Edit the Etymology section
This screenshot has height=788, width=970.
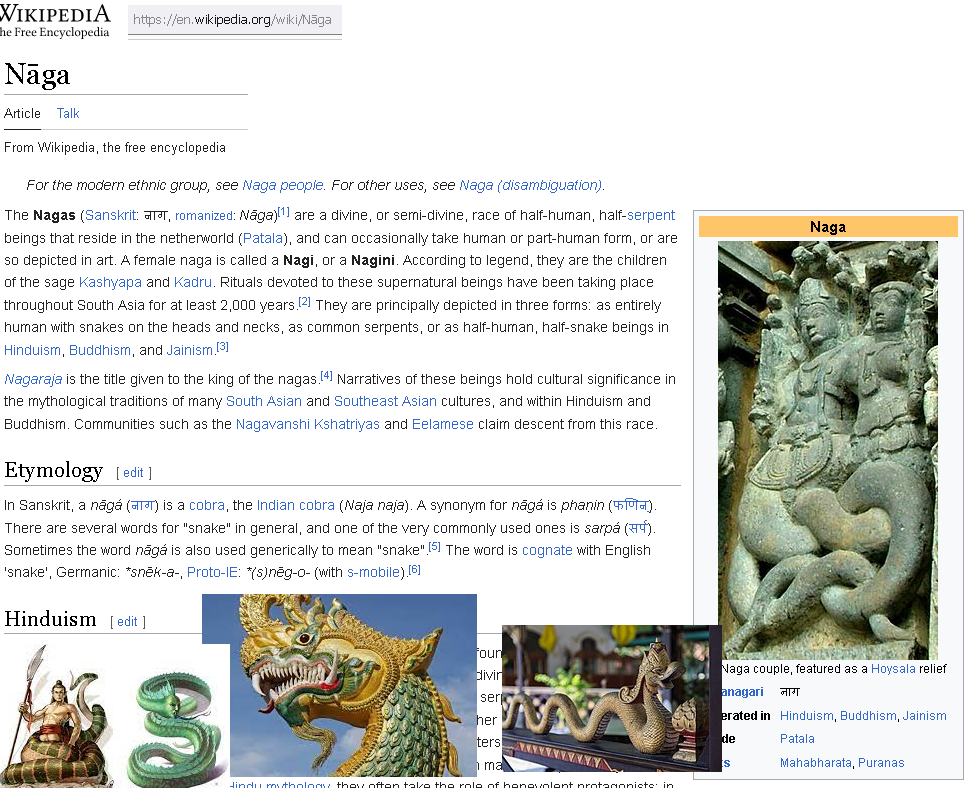click(133, 473)
